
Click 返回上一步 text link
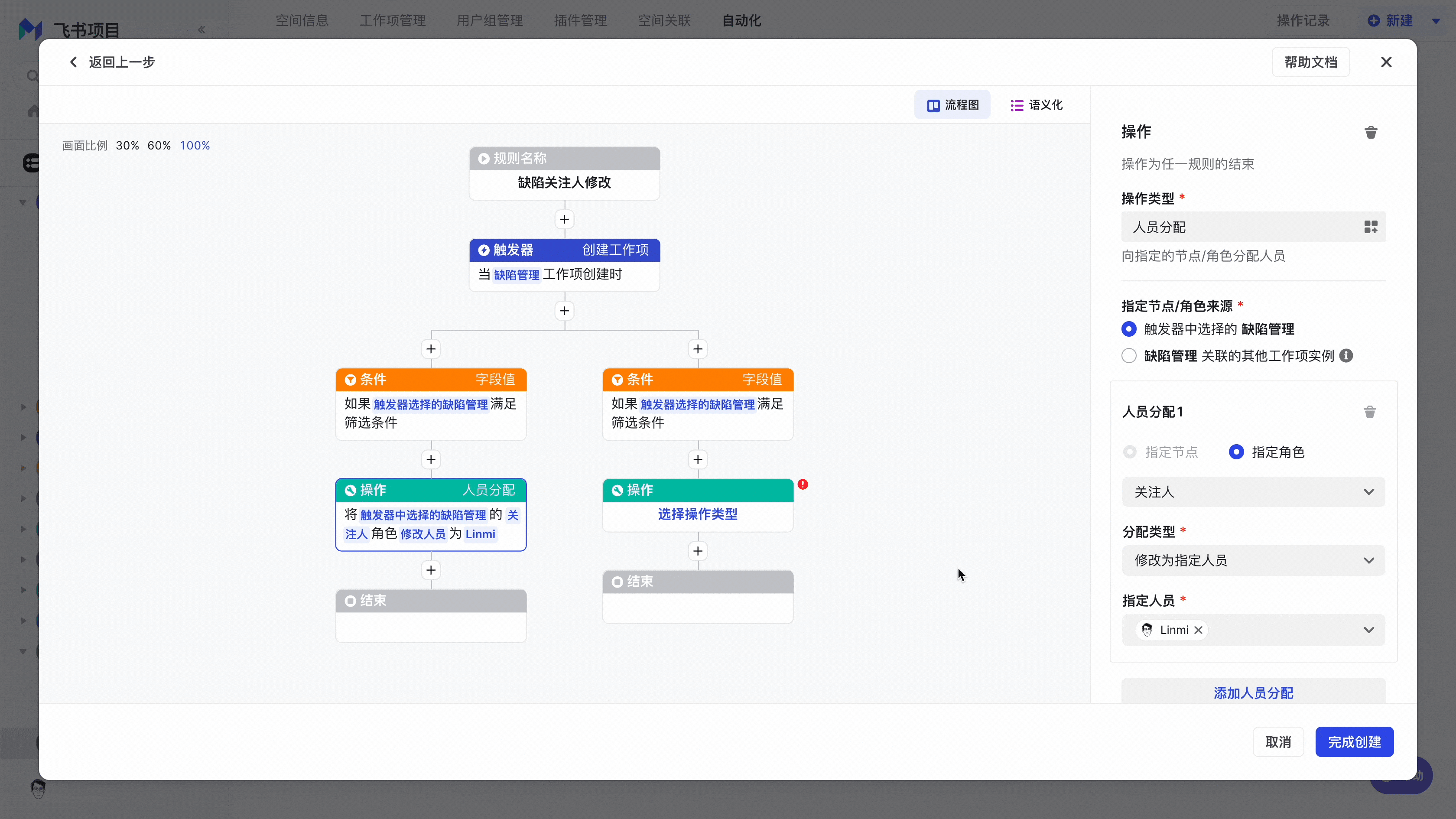pyautogui.click(x=121, y=62)
